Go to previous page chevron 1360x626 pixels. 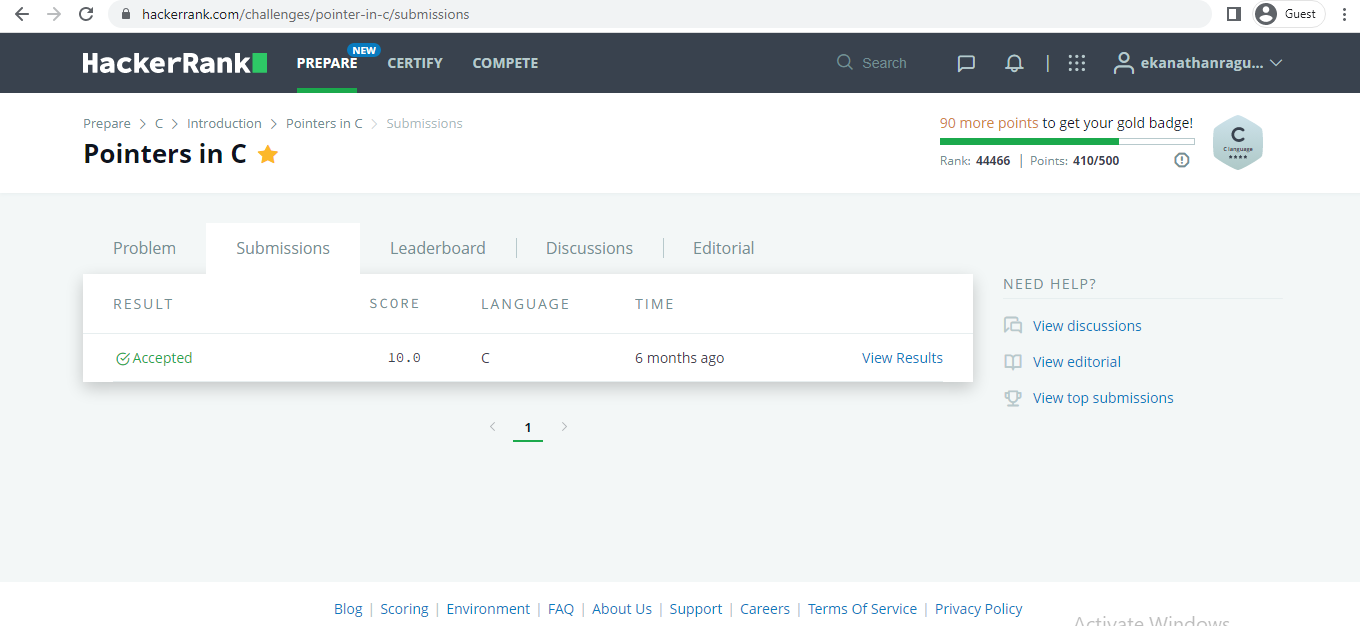click(x=492, y=427)
